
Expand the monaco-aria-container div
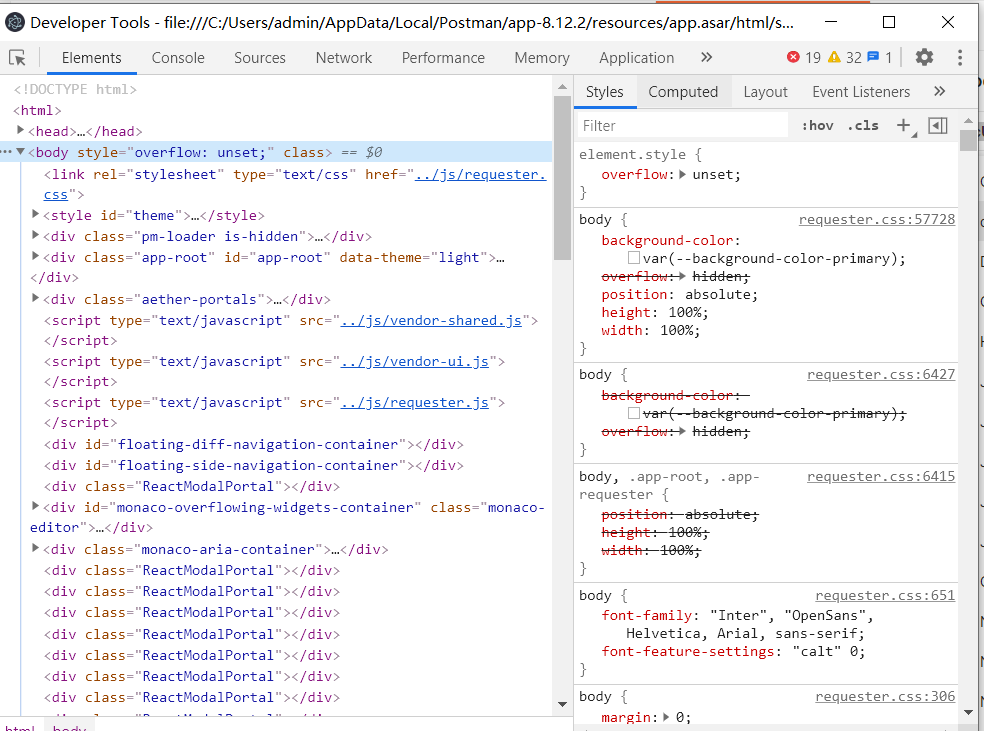pos(36,548)
